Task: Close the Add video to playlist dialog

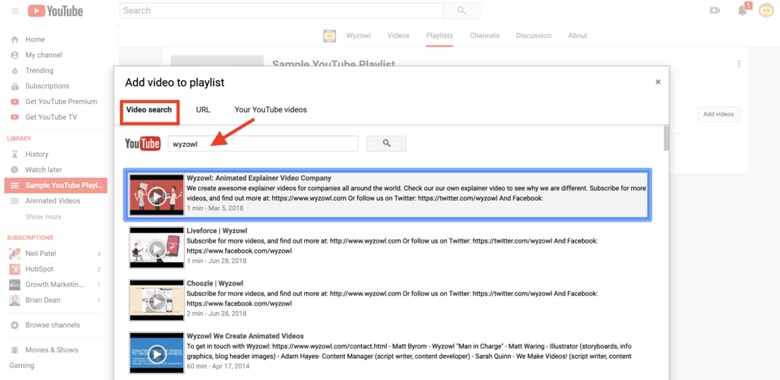Action: click(x=658, y=82)
